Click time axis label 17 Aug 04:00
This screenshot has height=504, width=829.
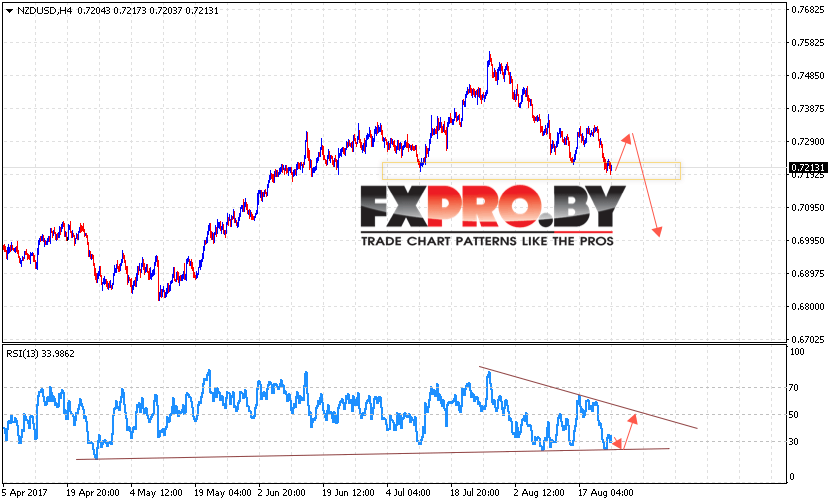pyautogui.click(x=605, y=493)
